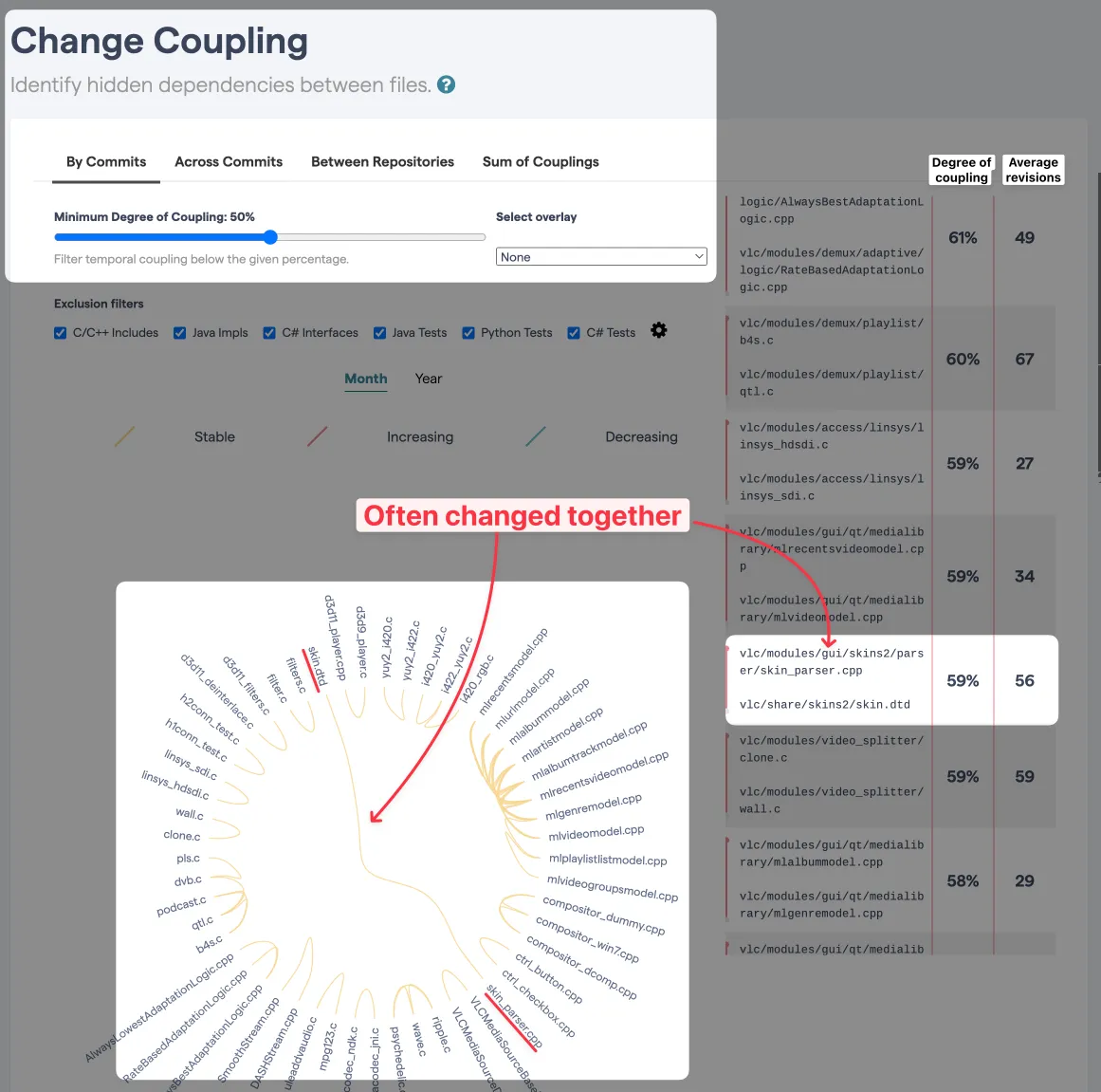
Task: Uncheck the Java Impls filter
Action: click(x=180, y=333)
